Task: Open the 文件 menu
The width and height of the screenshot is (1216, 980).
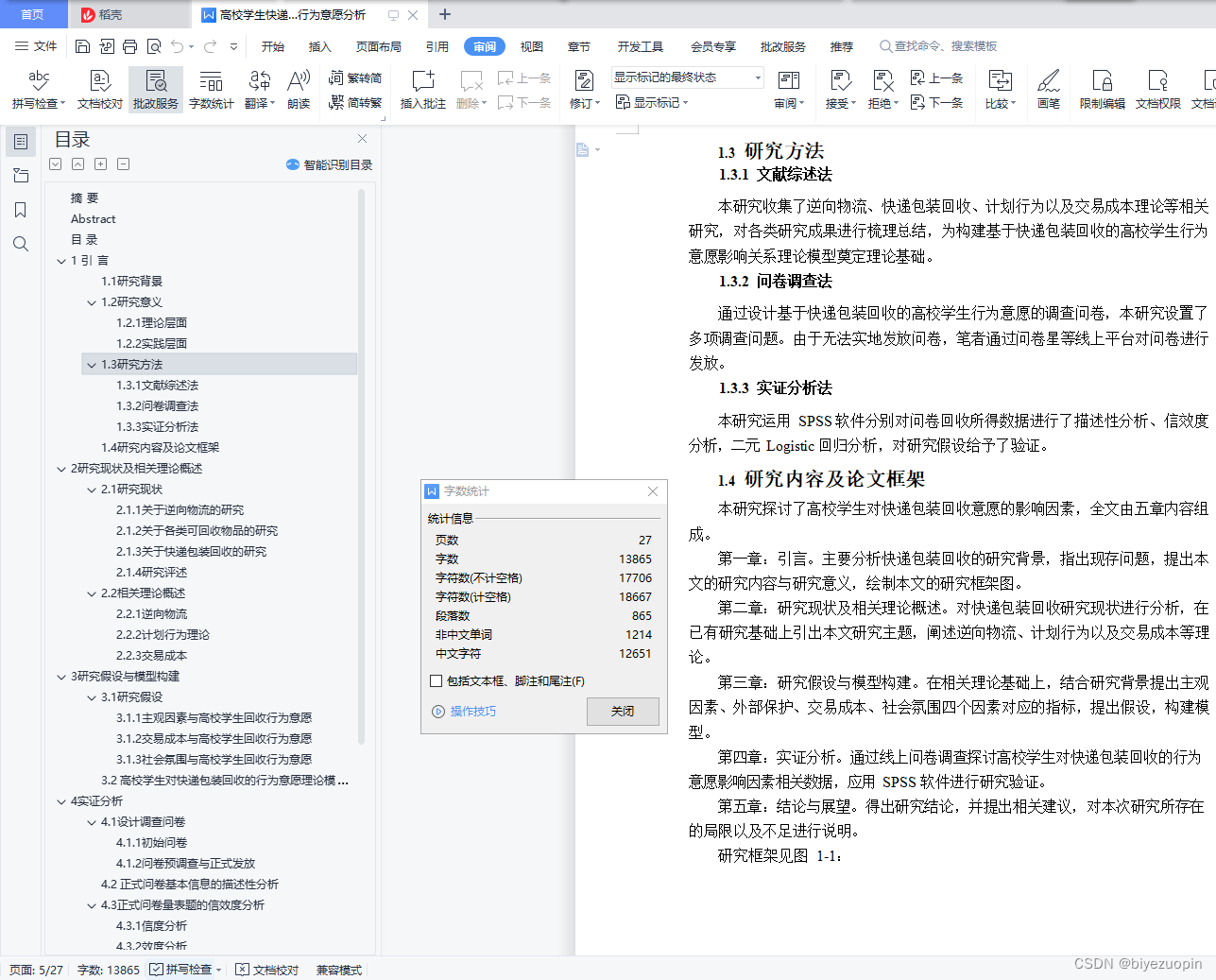Action: pos(36,46)
